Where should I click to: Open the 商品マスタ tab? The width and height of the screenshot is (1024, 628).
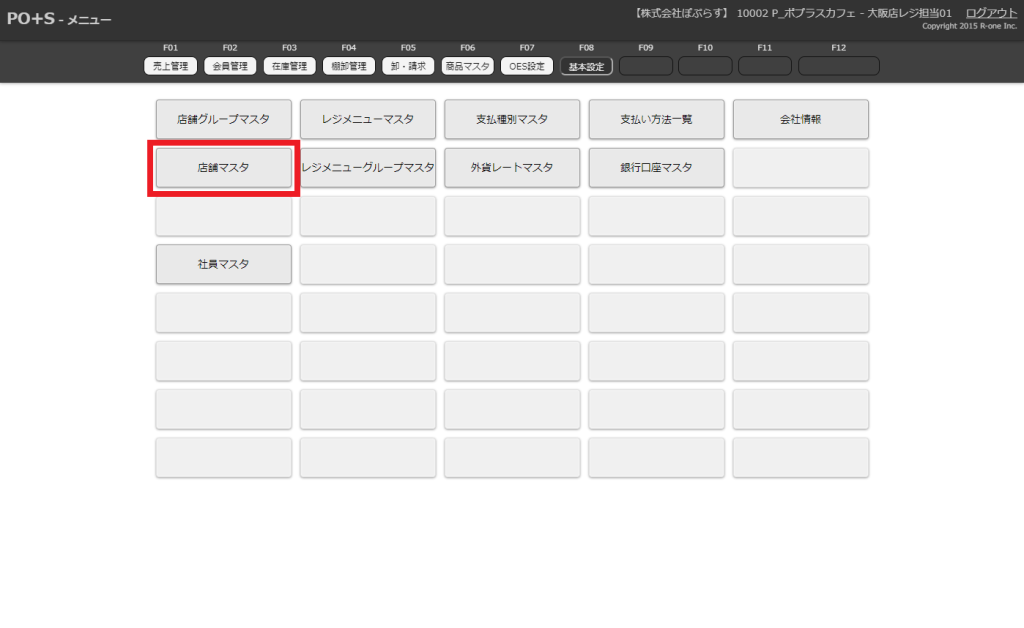[467, 66]
